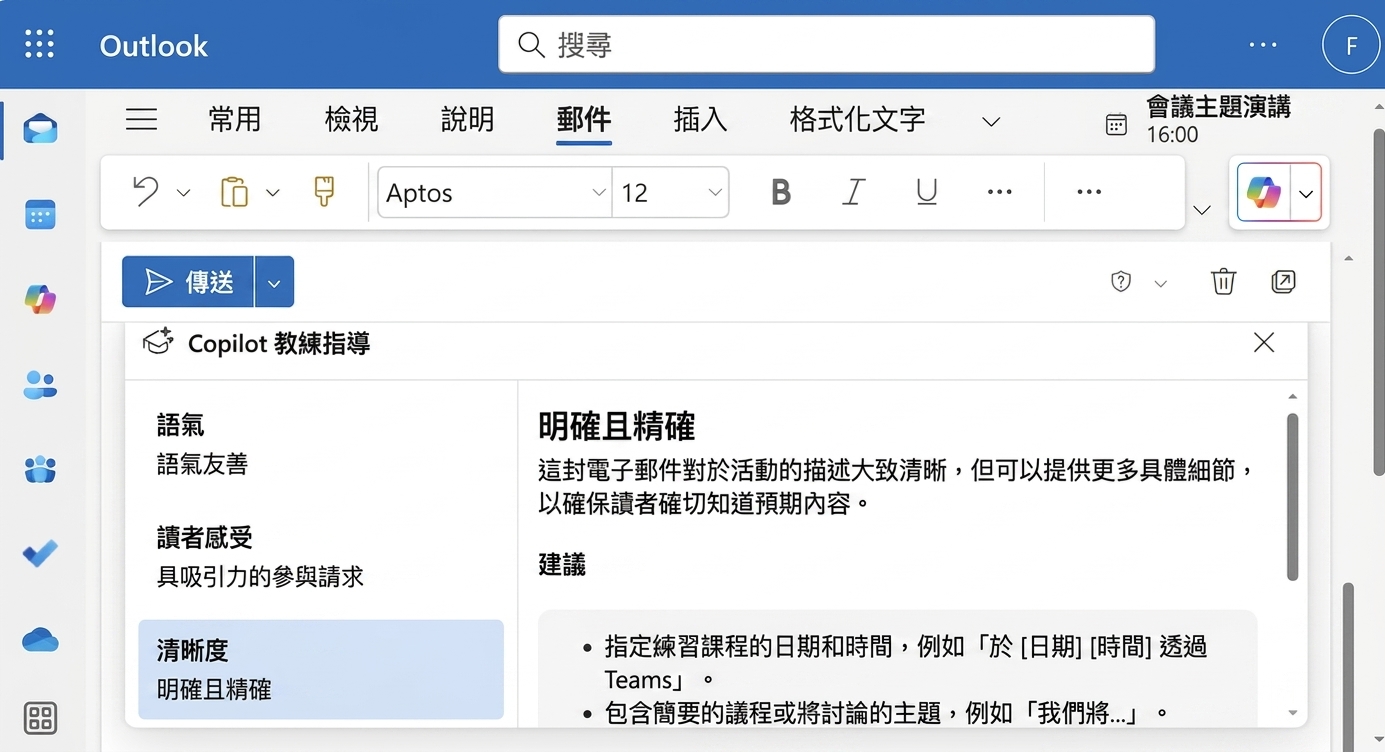Viewport: 1385px width, 752px height.
Task: Switch to the 說明 tab
Action: coord(467,120)
